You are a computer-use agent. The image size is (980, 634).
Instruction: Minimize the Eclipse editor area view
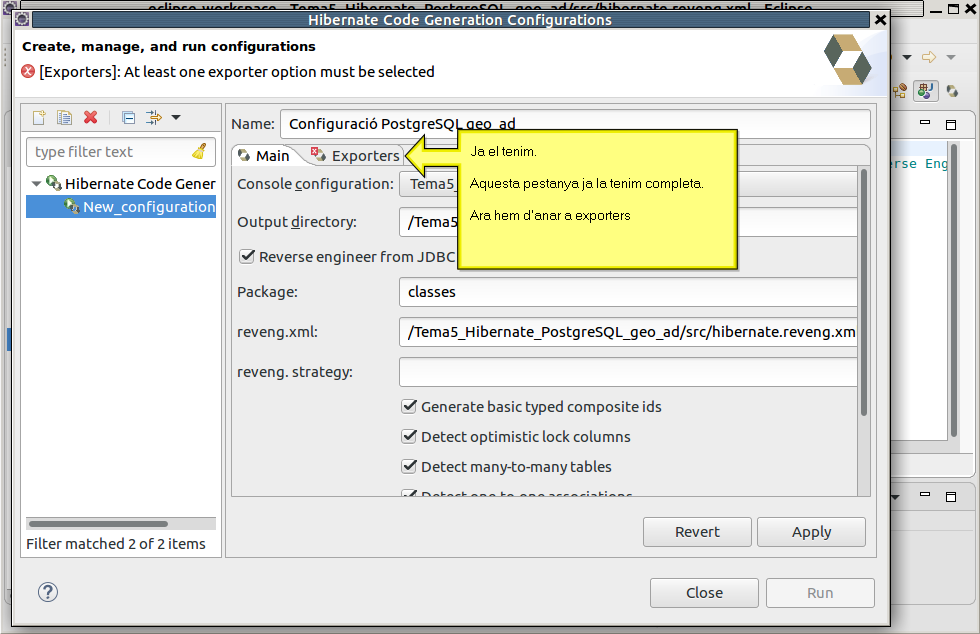[x=925, y=123]
